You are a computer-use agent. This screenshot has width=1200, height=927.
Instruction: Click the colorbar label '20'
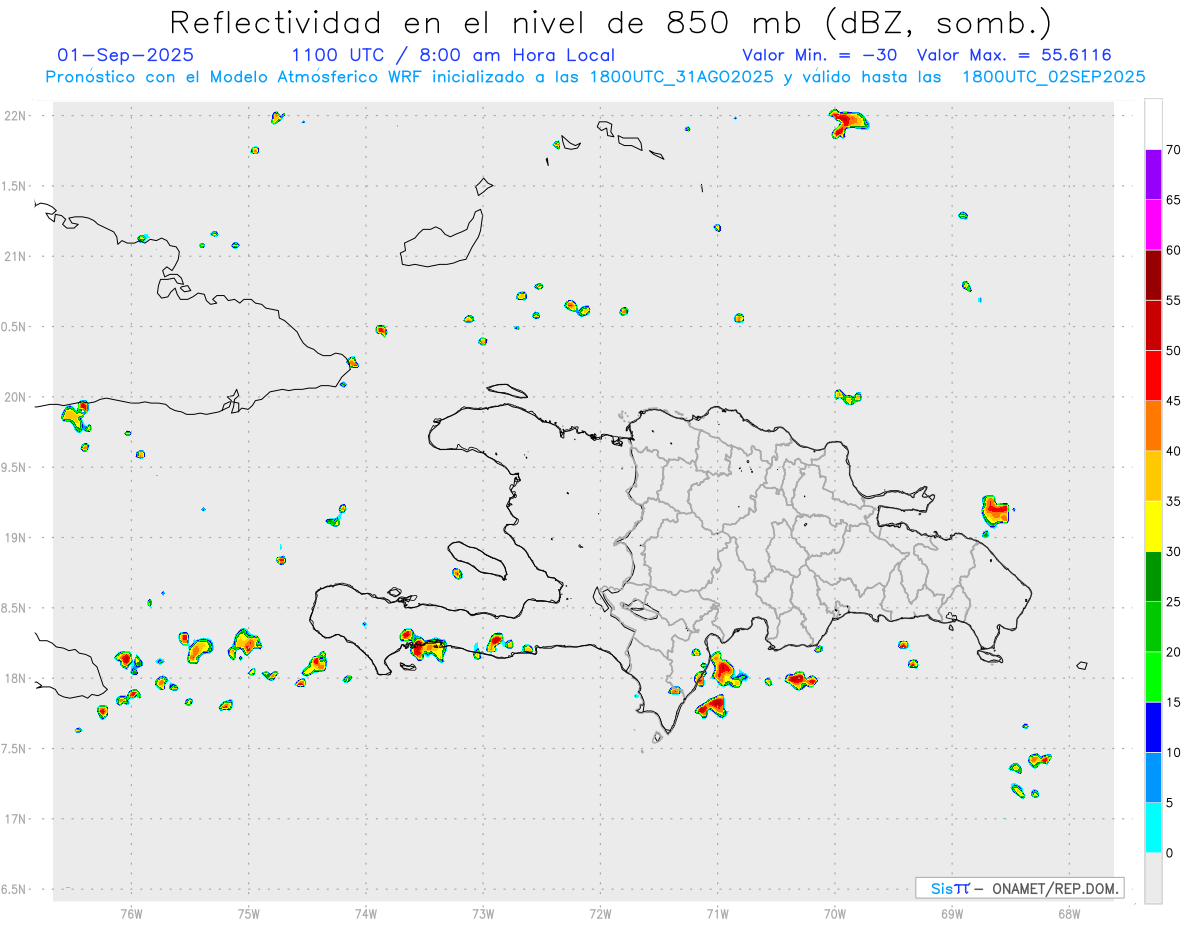tap(1173, 652)
